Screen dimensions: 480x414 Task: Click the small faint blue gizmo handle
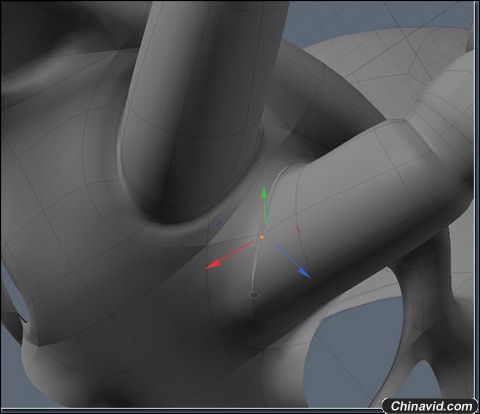point(219,222)
